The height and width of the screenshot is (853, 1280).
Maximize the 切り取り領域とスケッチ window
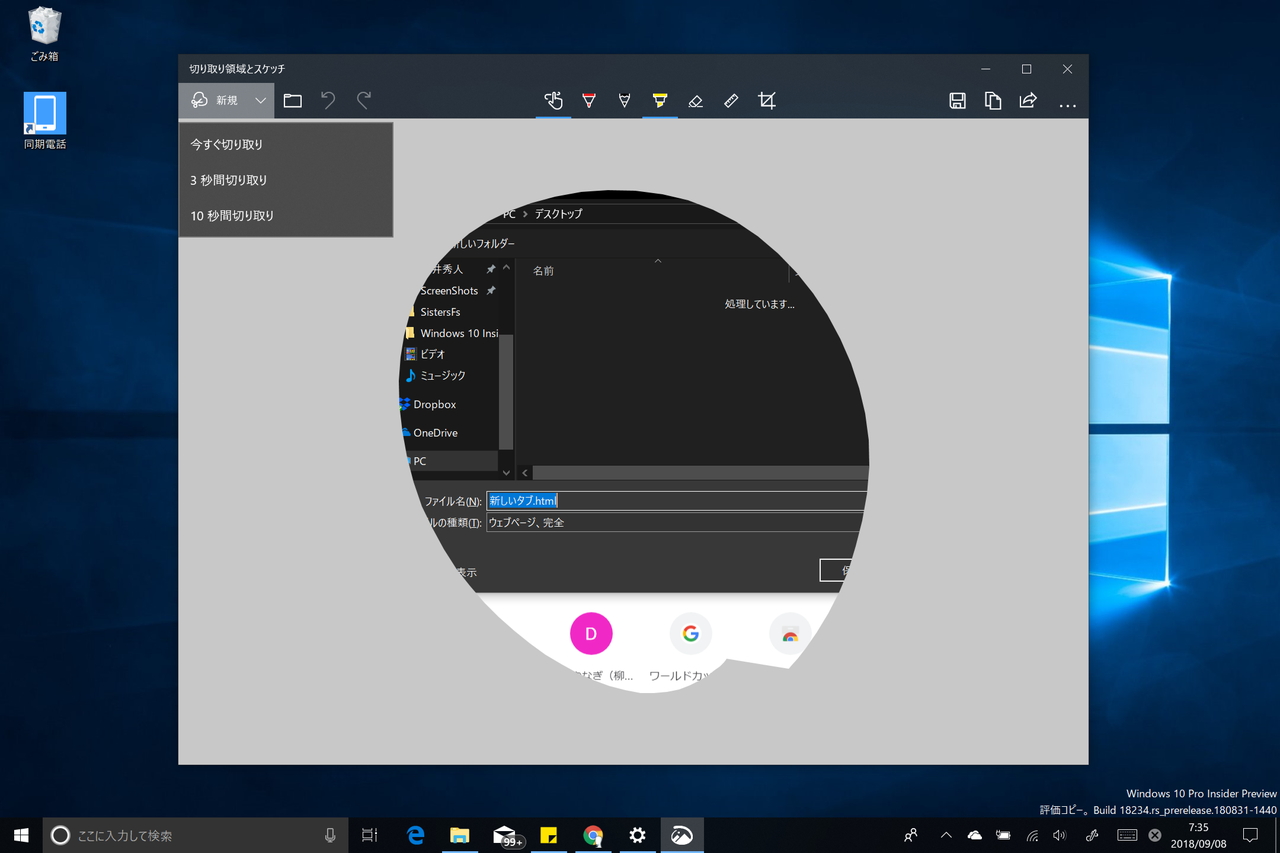coord(1026,69)
